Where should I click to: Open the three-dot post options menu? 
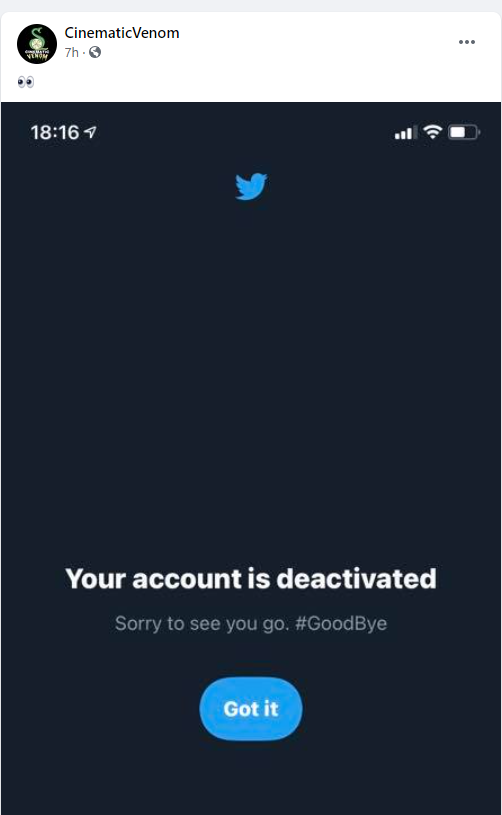click(x=467, y=42)
